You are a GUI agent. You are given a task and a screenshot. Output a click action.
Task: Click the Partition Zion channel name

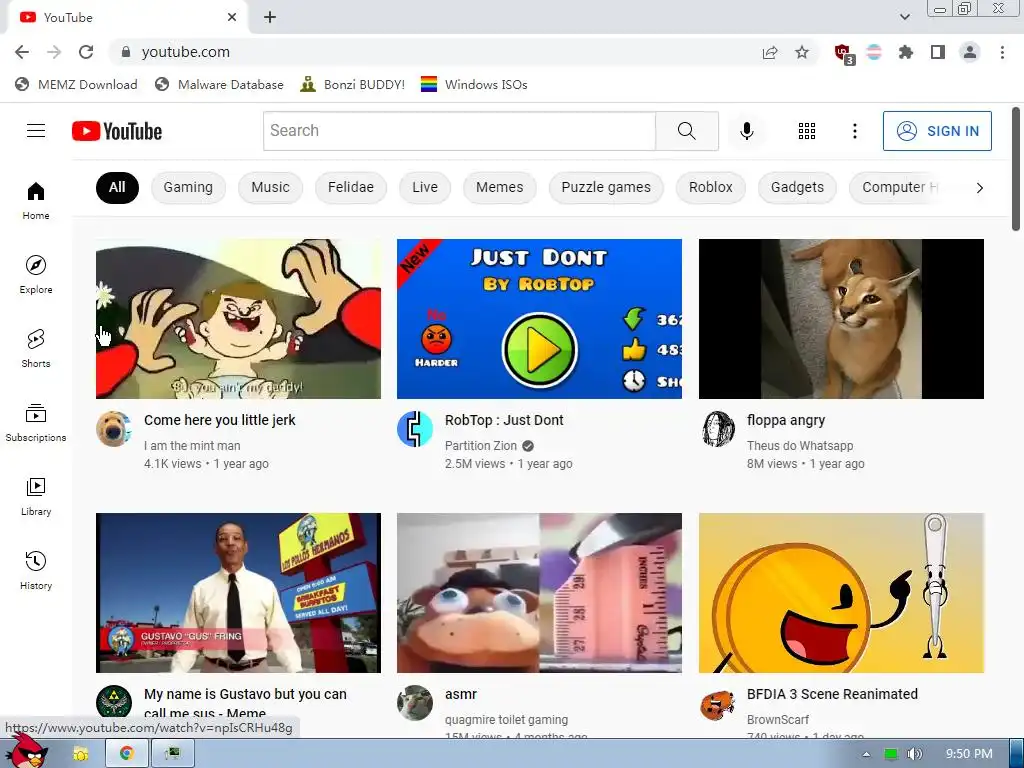click(481, 446)
